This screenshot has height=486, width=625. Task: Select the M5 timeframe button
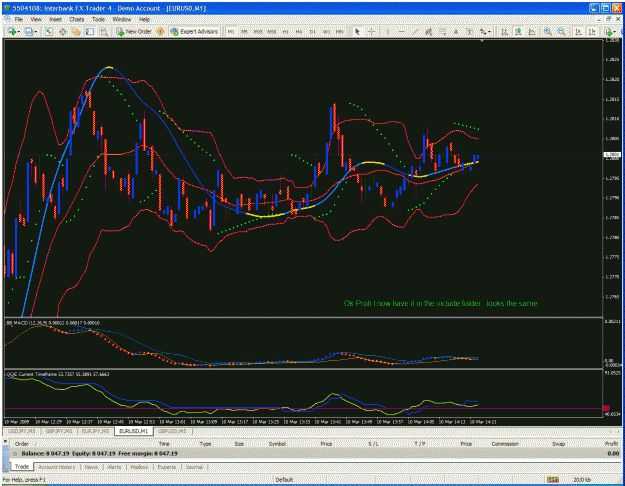point(244,31)
